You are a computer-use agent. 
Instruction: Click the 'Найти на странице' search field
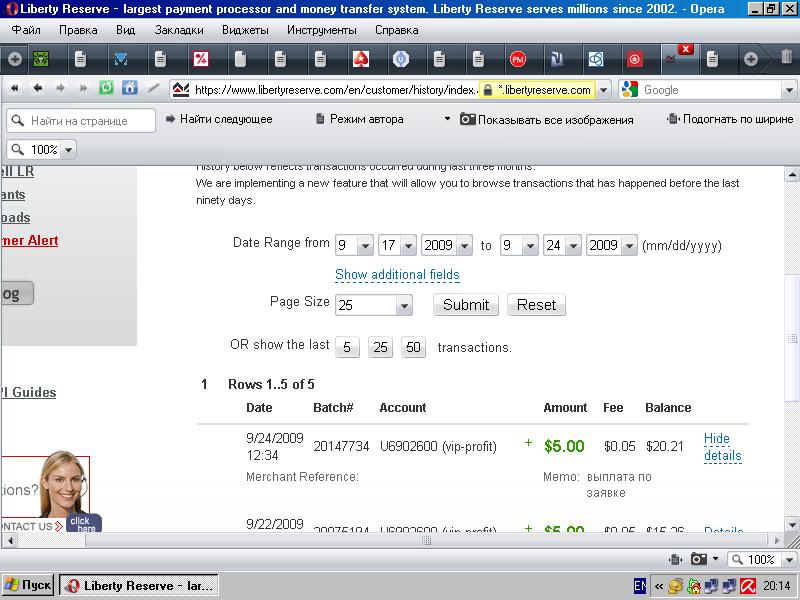click(x=81, y=121)
